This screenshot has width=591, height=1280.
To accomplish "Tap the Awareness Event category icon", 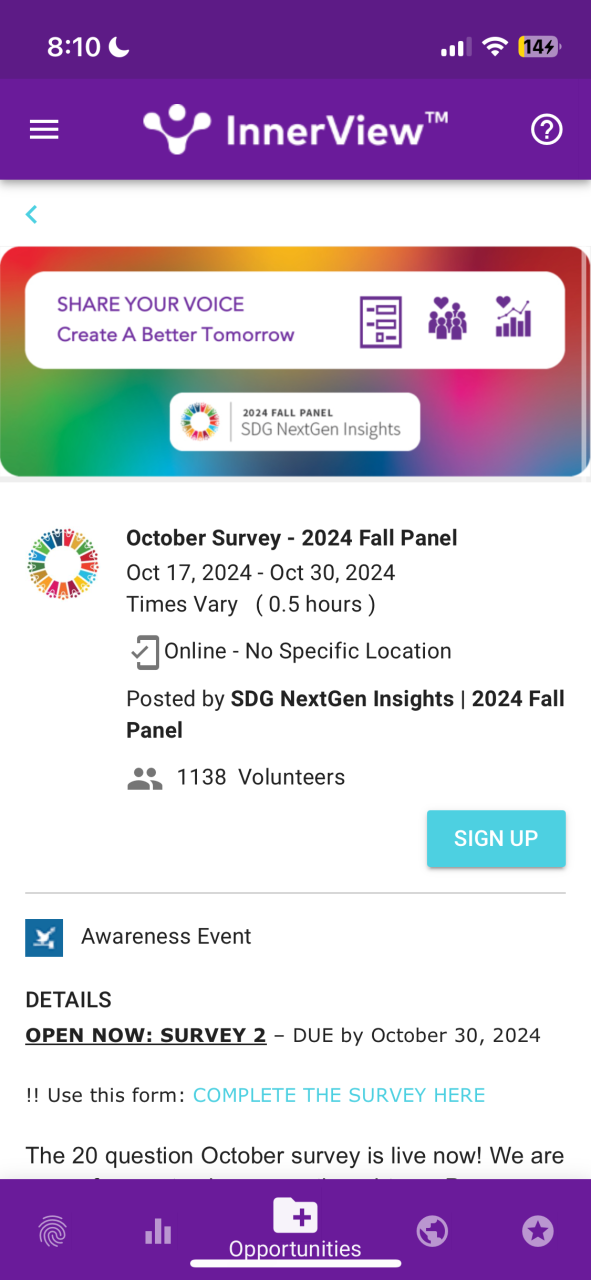I will tap(44, 937).
